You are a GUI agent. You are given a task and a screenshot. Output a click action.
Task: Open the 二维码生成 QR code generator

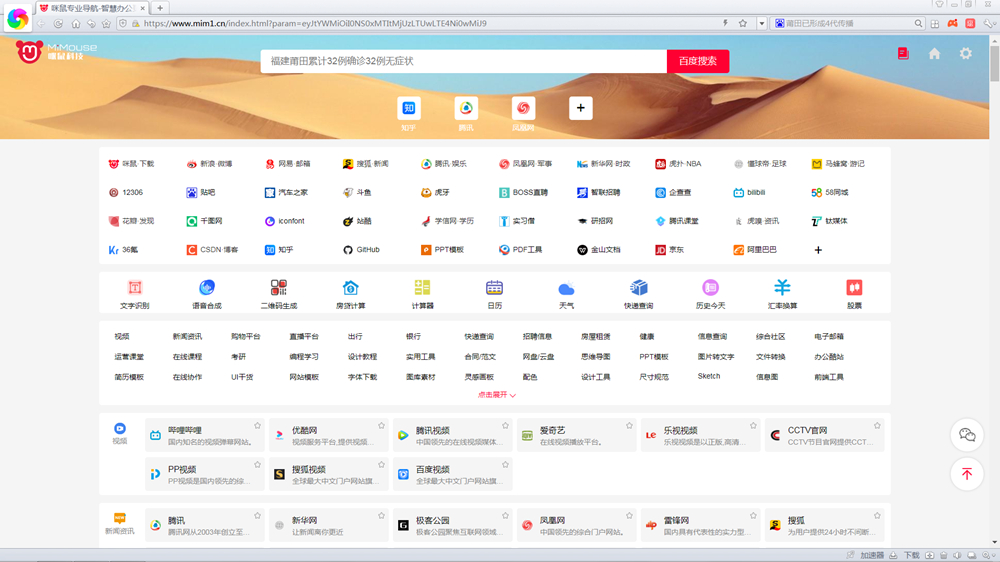[279, 294]
